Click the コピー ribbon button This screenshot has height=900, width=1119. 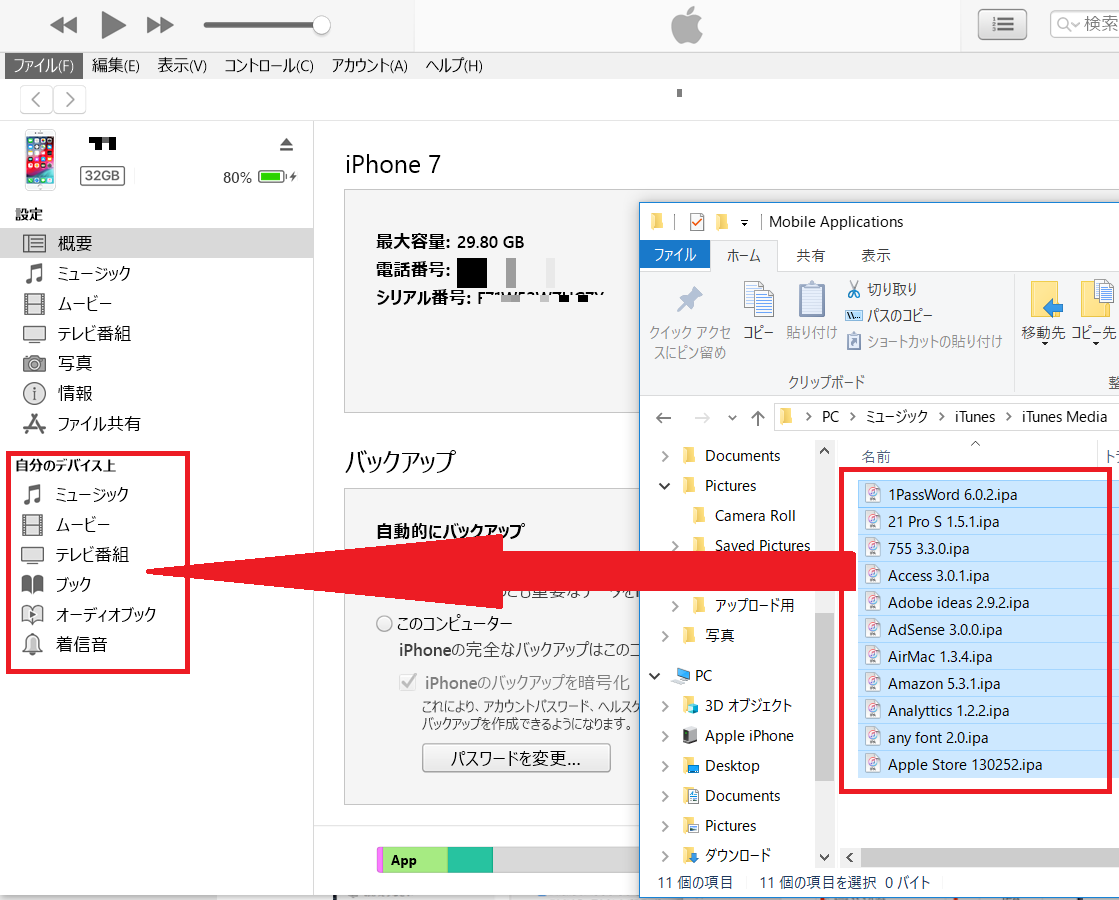click(x=758, y=310)
